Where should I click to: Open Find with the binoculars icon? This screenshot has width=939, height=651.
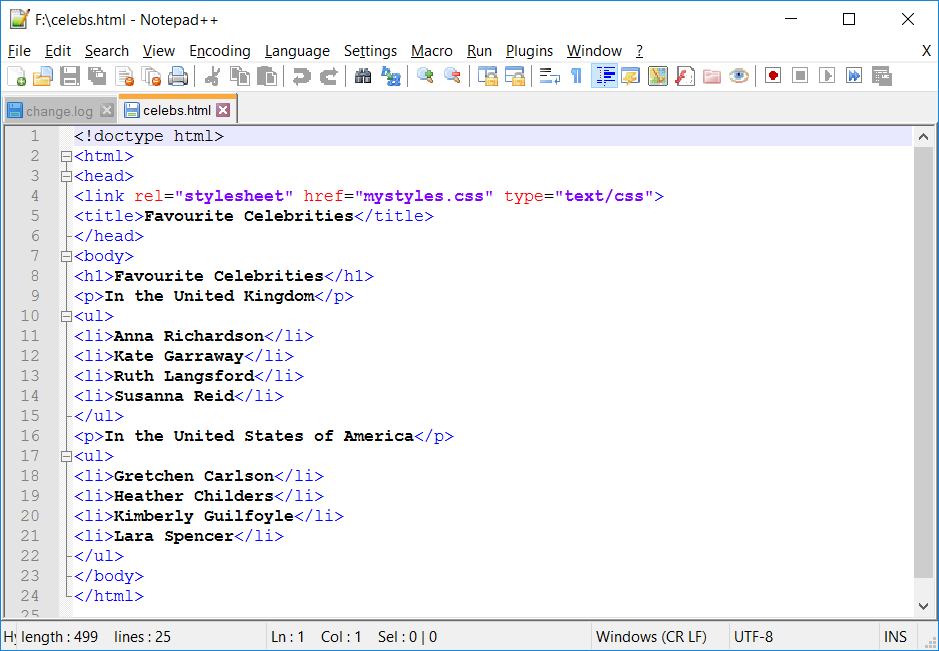pos(363,77)
